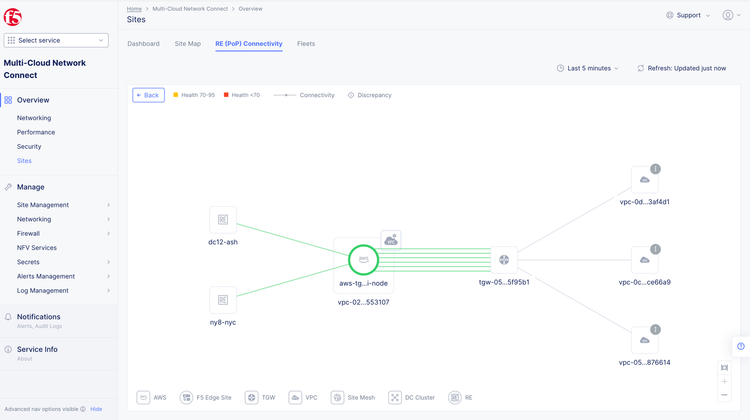Click the dc12-ash RE node icon

click(x=223, y=220)
